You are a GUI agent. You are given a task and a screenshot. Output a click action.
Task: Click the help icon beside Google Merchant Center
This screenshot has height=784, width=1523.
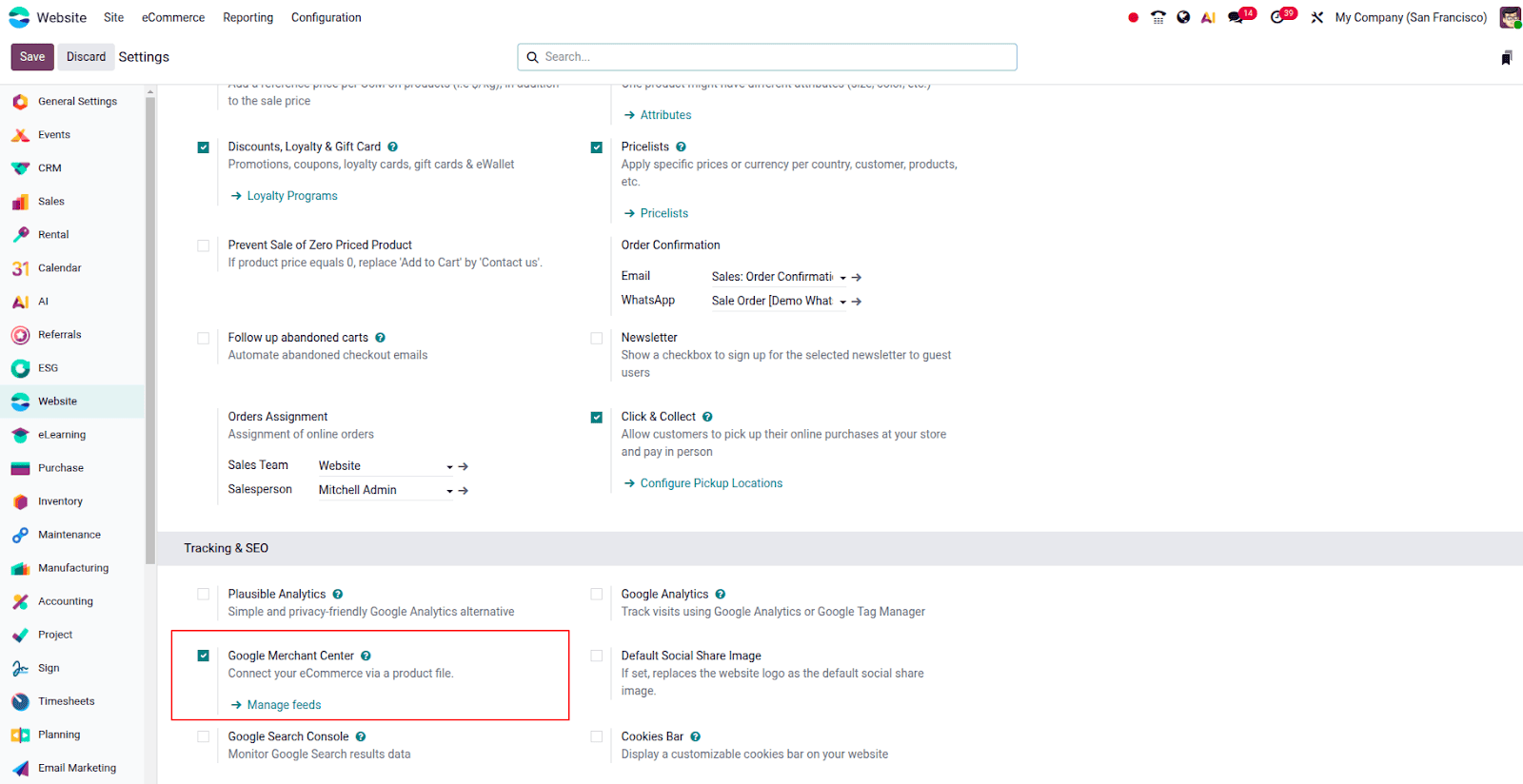[366, 656]
